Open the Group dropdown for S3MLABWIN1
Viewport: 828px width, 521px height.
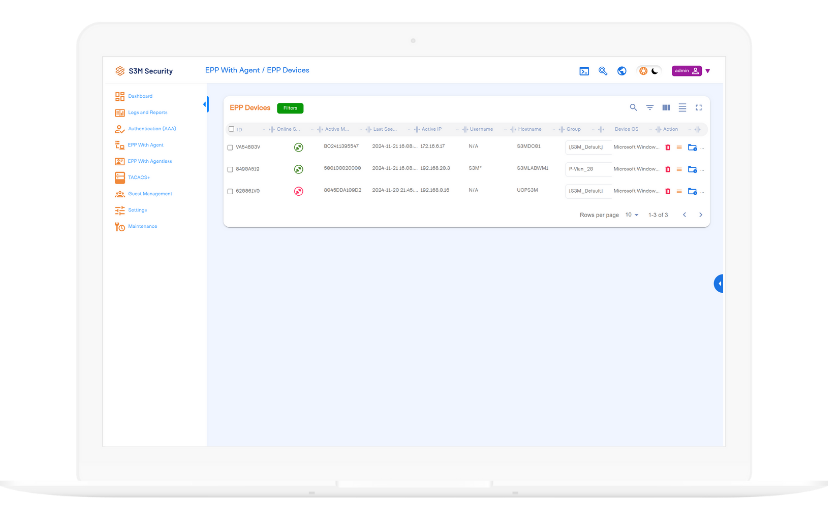586,169
